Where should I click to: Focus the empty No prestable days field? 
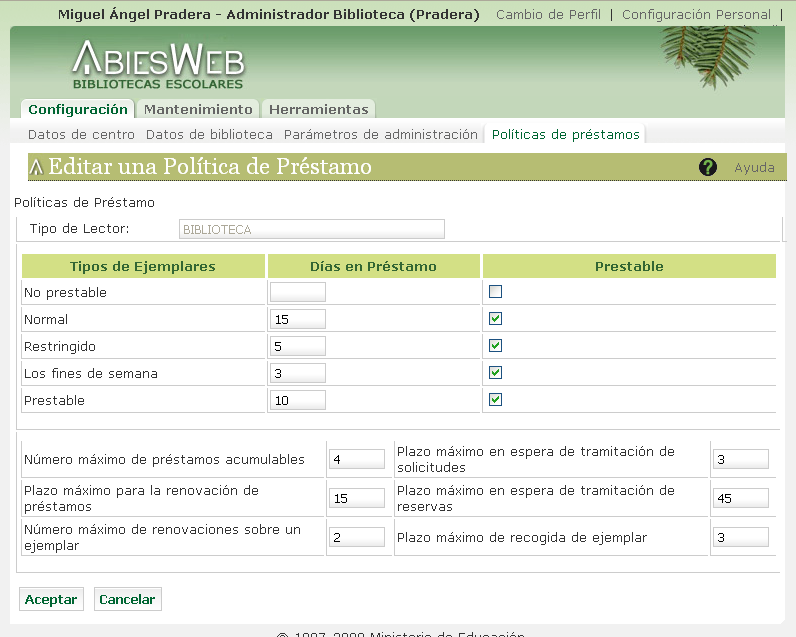297,292
